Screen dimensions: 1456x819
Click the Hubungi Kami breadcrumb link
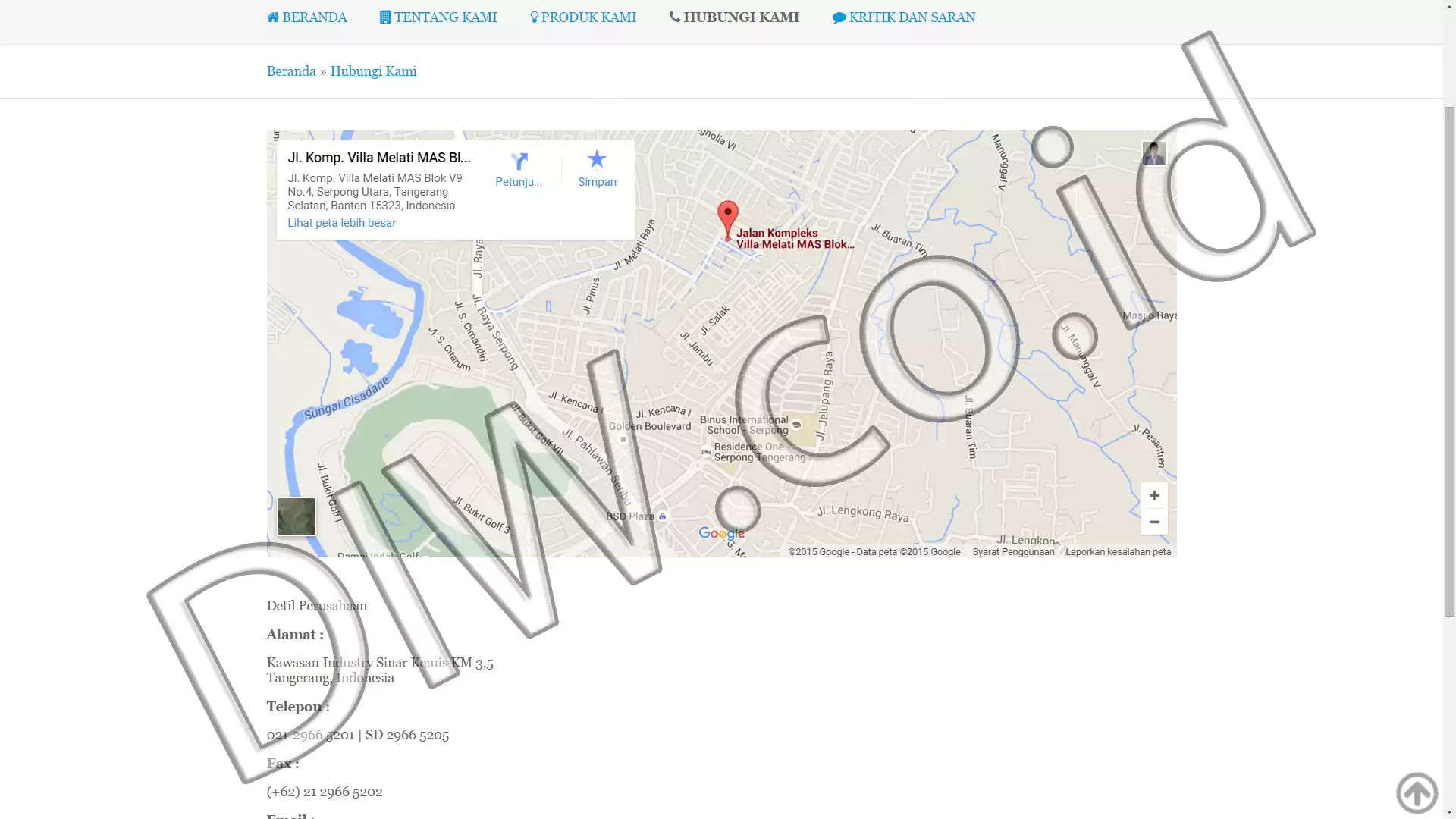(373, 71)
